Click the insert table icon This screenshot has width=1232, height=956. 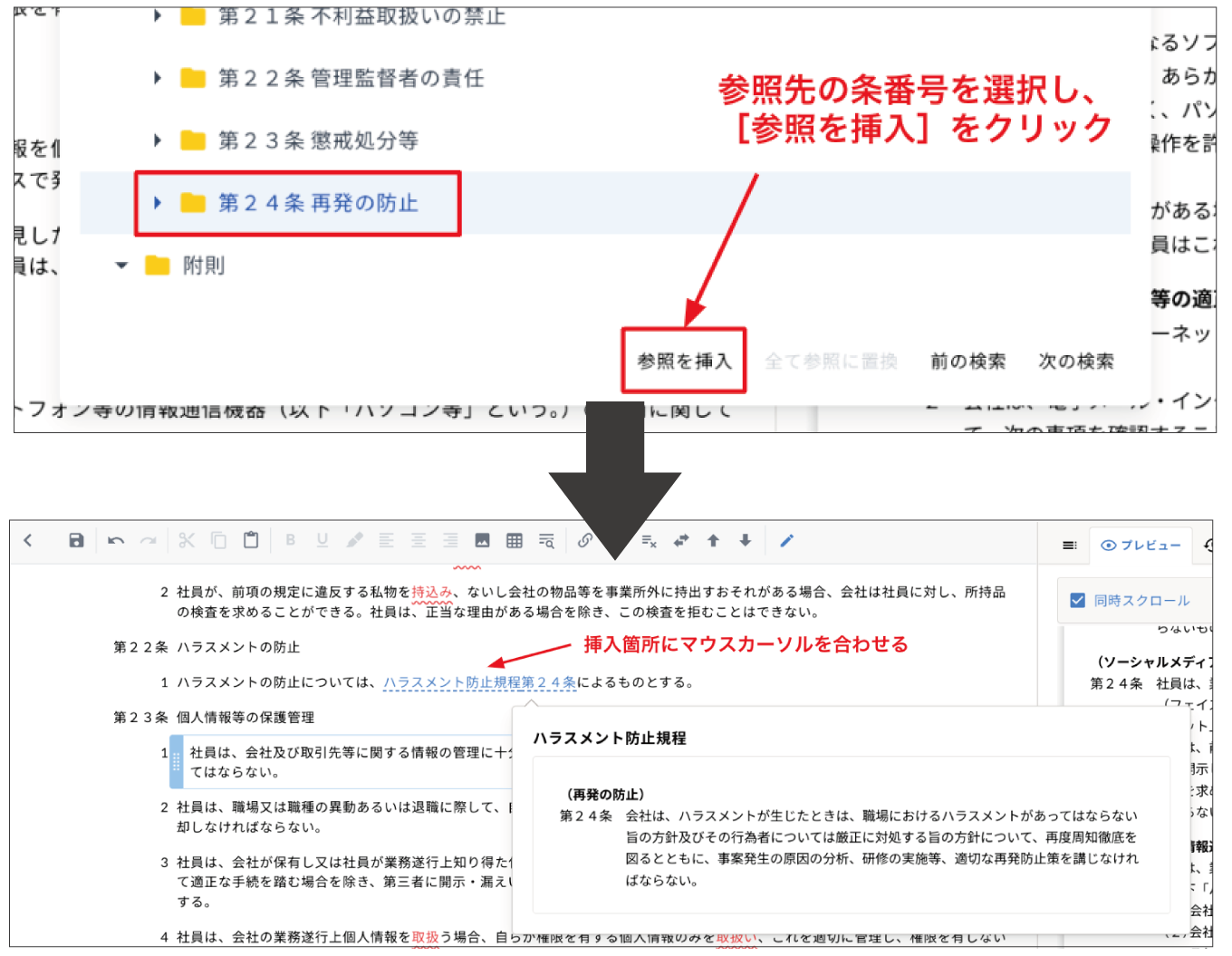tap(515, 541)
